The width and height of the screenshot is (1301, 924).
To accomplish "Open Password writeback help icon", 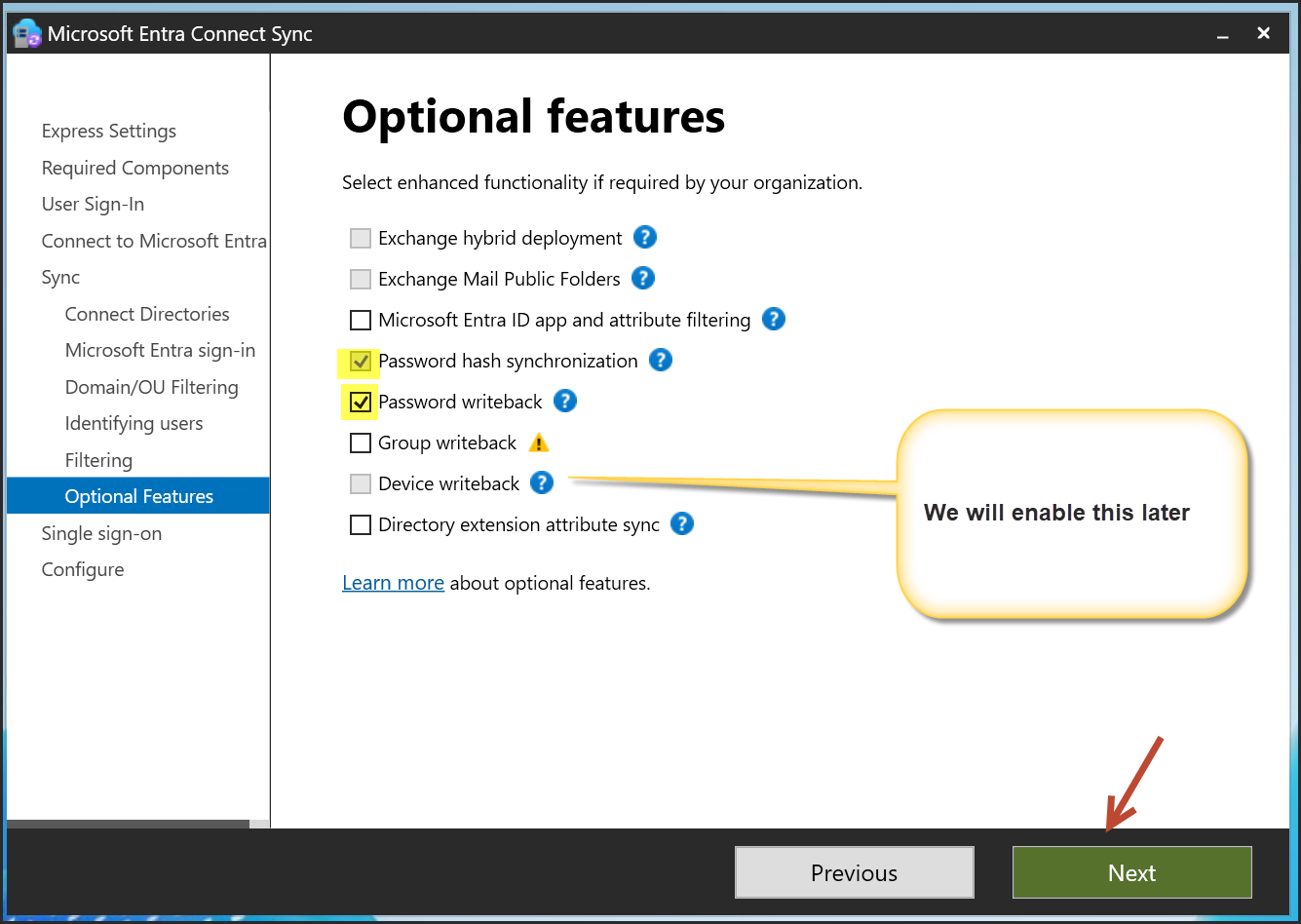I will click(x=564, y=401).
